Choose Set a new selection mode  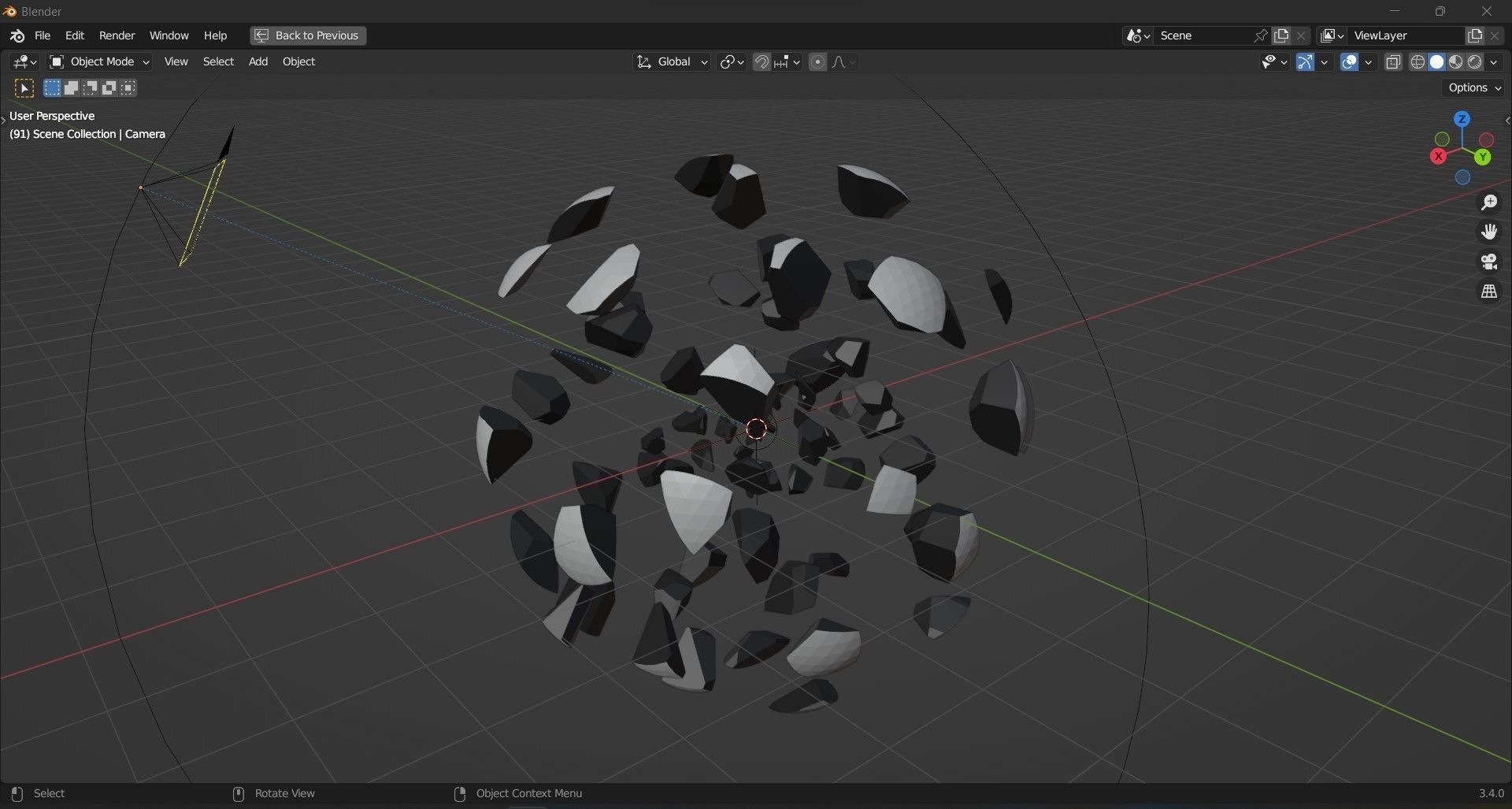(x=52, y=88)
